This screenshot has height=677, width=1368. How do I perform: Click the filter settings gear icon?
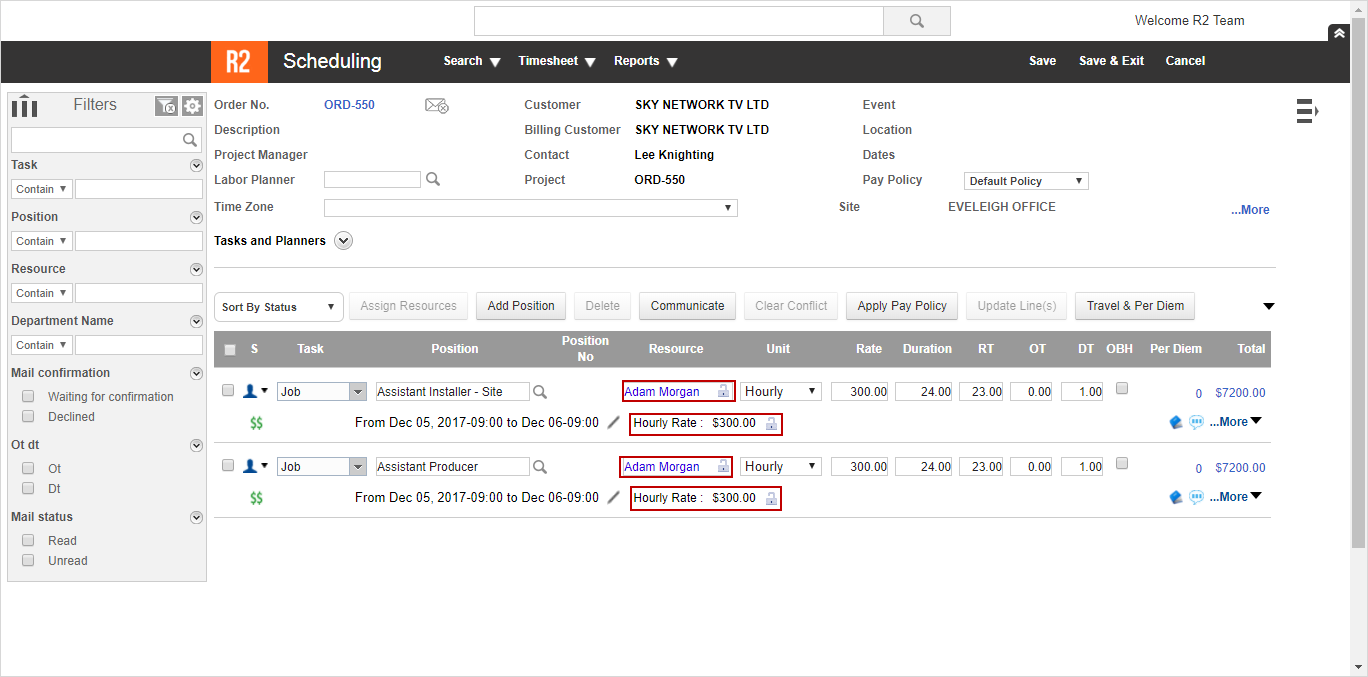click(x=192, y=106)
